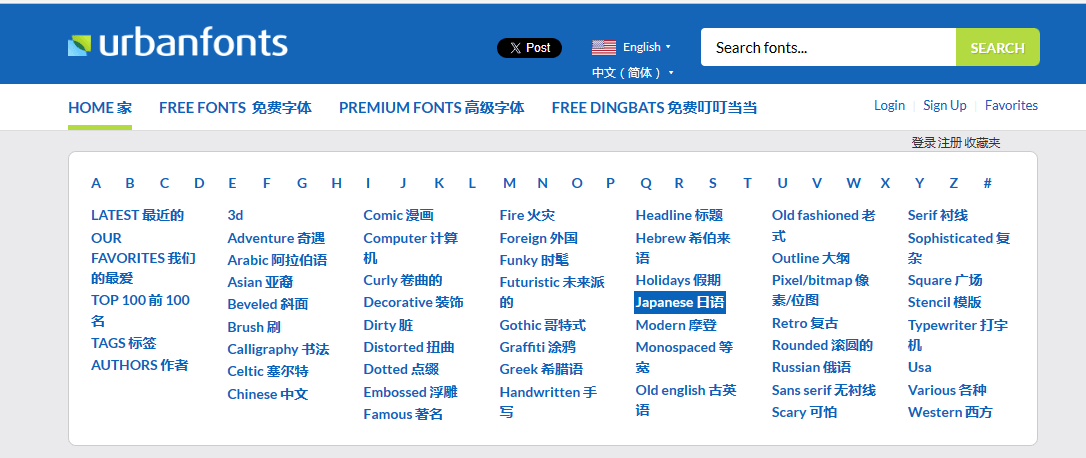
Task: Select the HOME tab
Action: (99, 107)
